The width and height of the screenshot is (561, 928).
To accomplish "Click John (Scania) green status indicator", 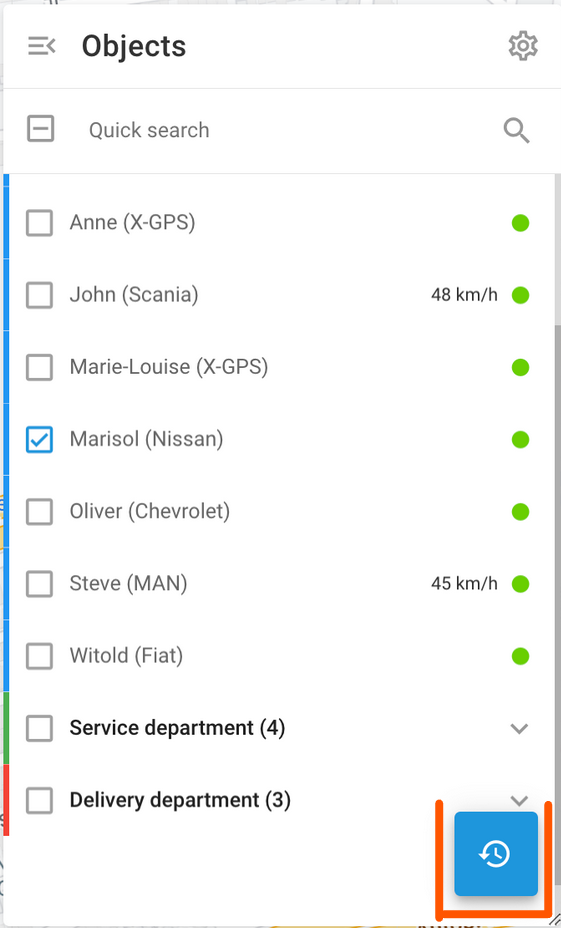I will pos(520,295).
